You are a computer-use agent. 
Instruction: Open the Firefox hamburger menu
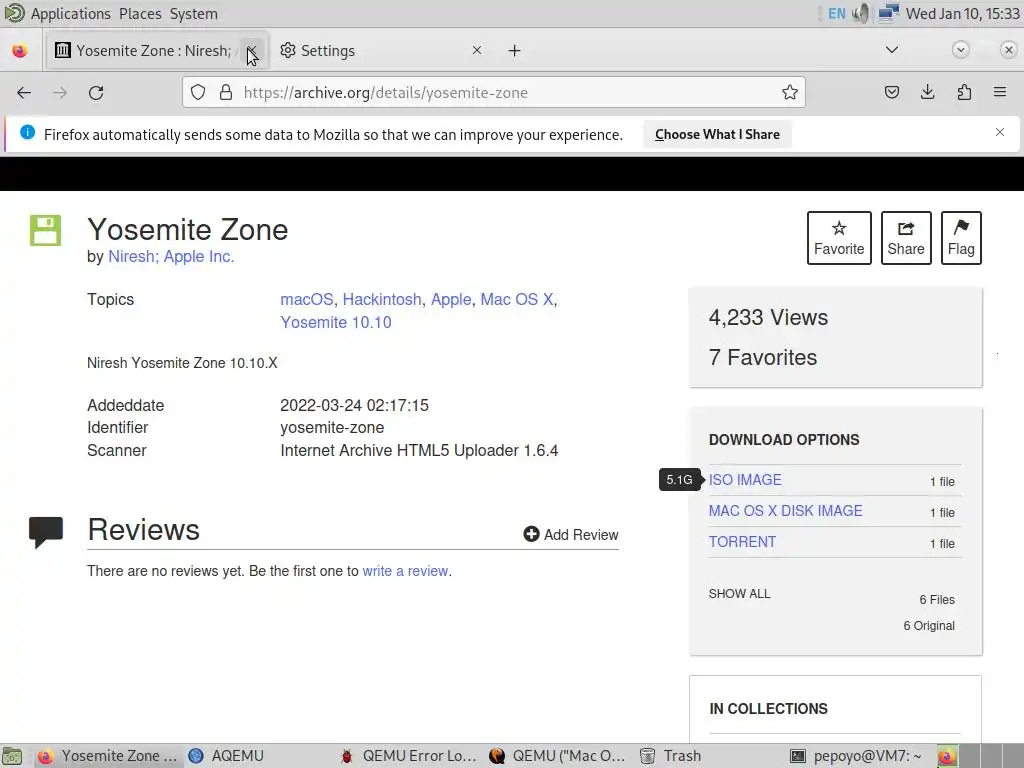[1000, 93]
